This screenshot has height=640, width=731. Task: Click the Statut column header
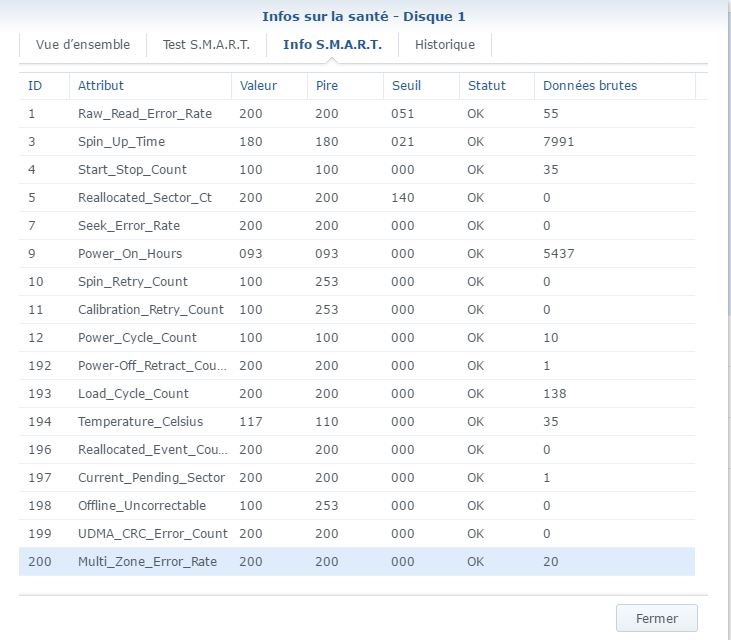point(497,86)
